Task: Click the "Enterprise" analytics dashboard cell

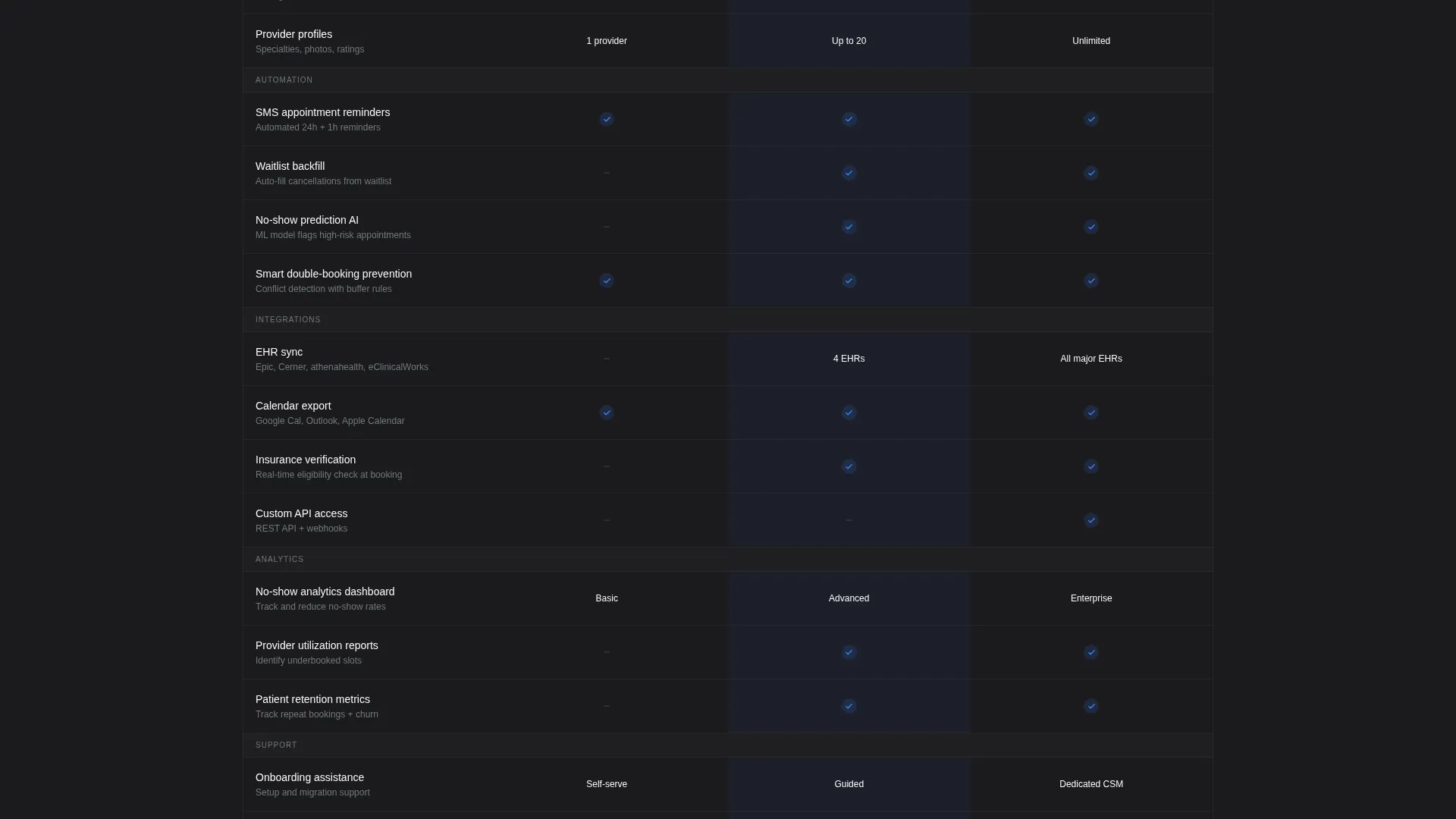Action: click(x=1091, y=598)
